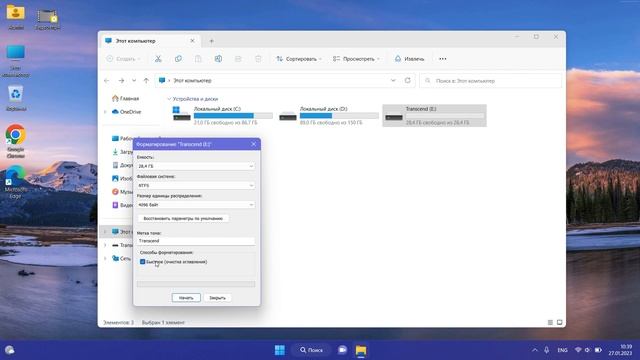Refresh the Explorer view
The height and width of the screenshot is (360, 640).
coord(407,80)
